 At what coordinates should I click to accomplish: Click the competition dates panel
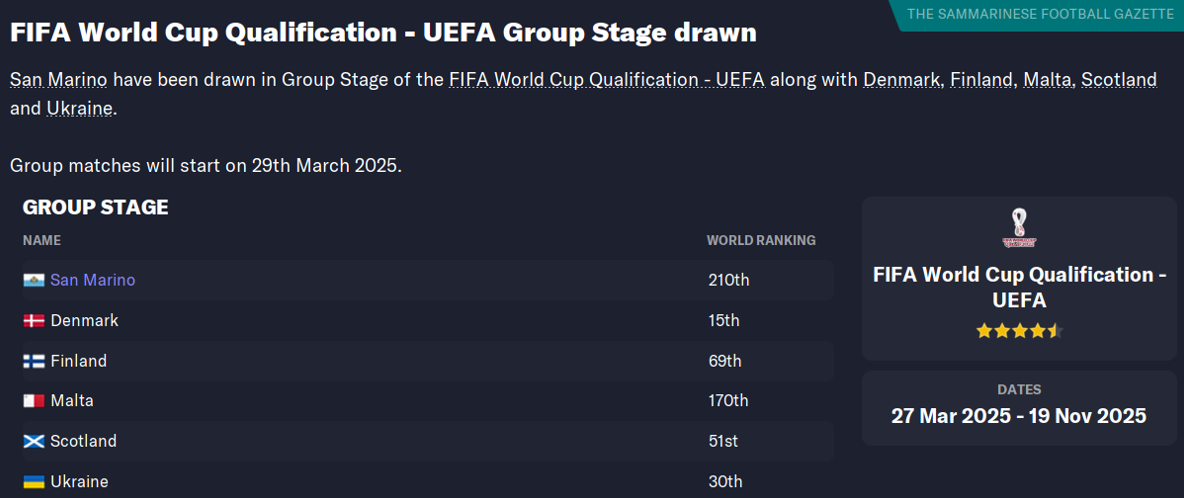tap(1019, 407)
